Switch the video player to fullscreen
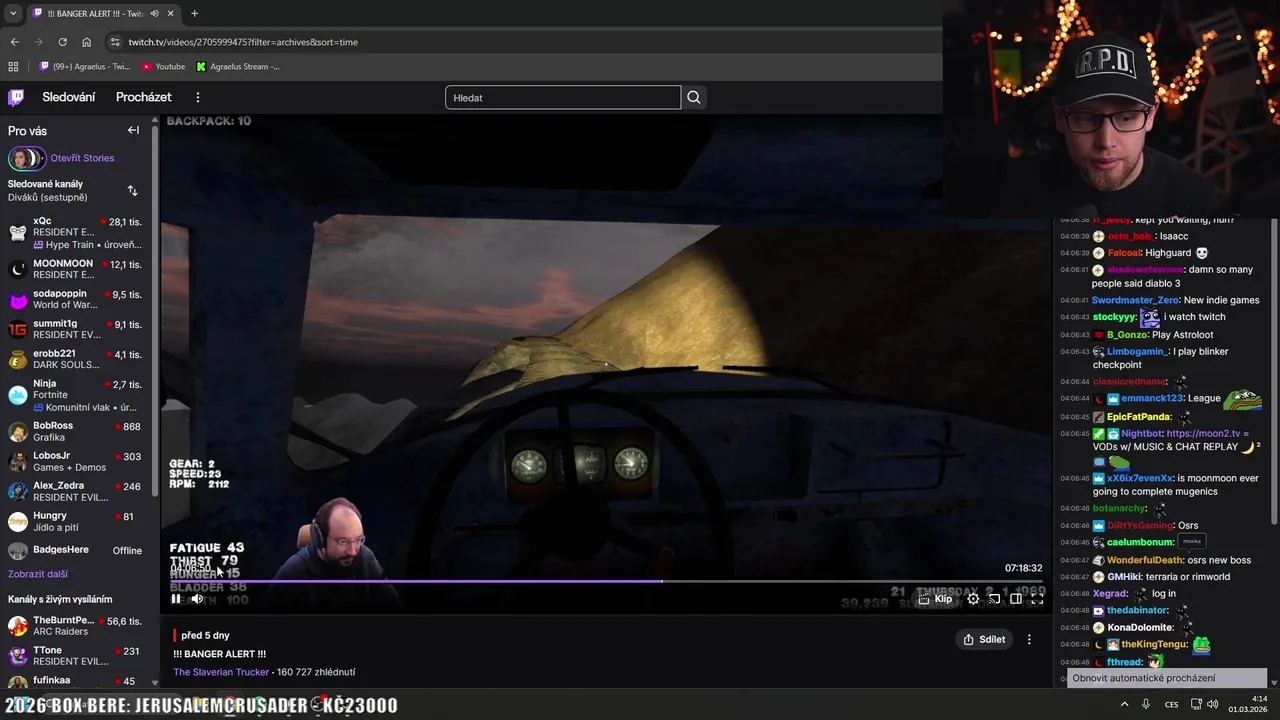 (x=1036, y=599)
